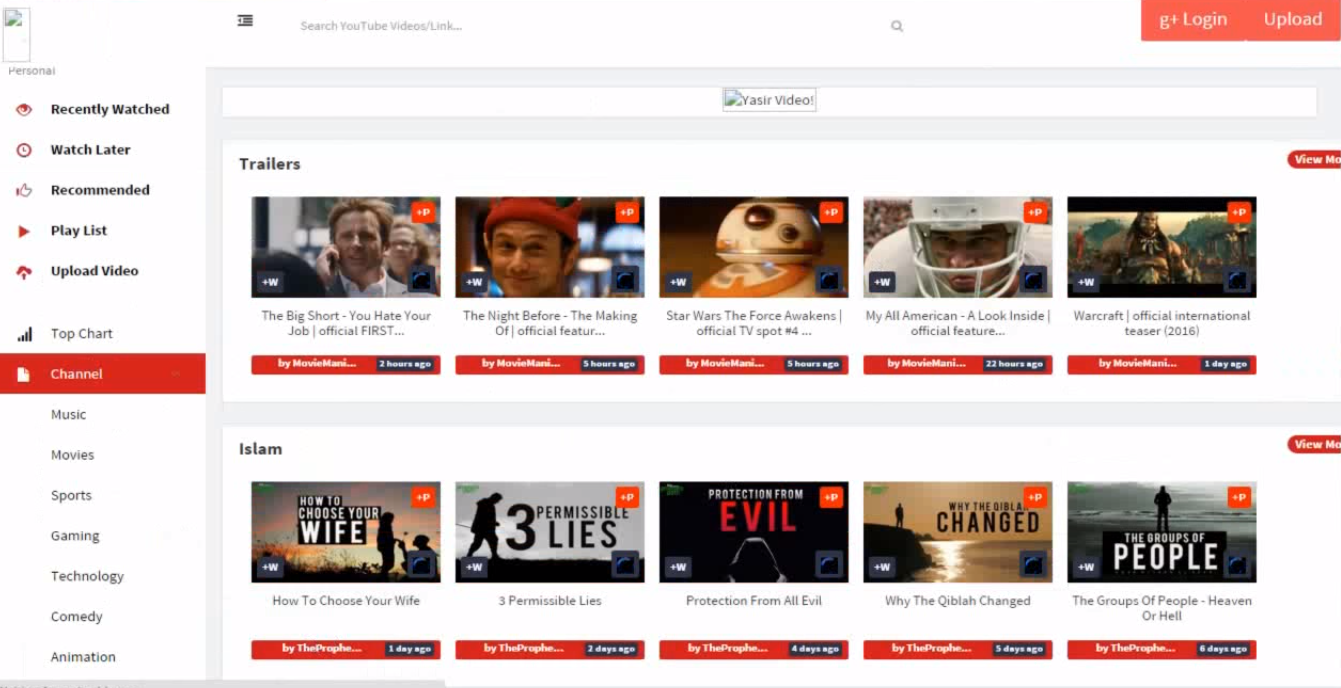The width and height of the screenshot is (1341, 688).
Task: Click the magnifier search icon
Action: pyautogui.click(x=897, y=27)
